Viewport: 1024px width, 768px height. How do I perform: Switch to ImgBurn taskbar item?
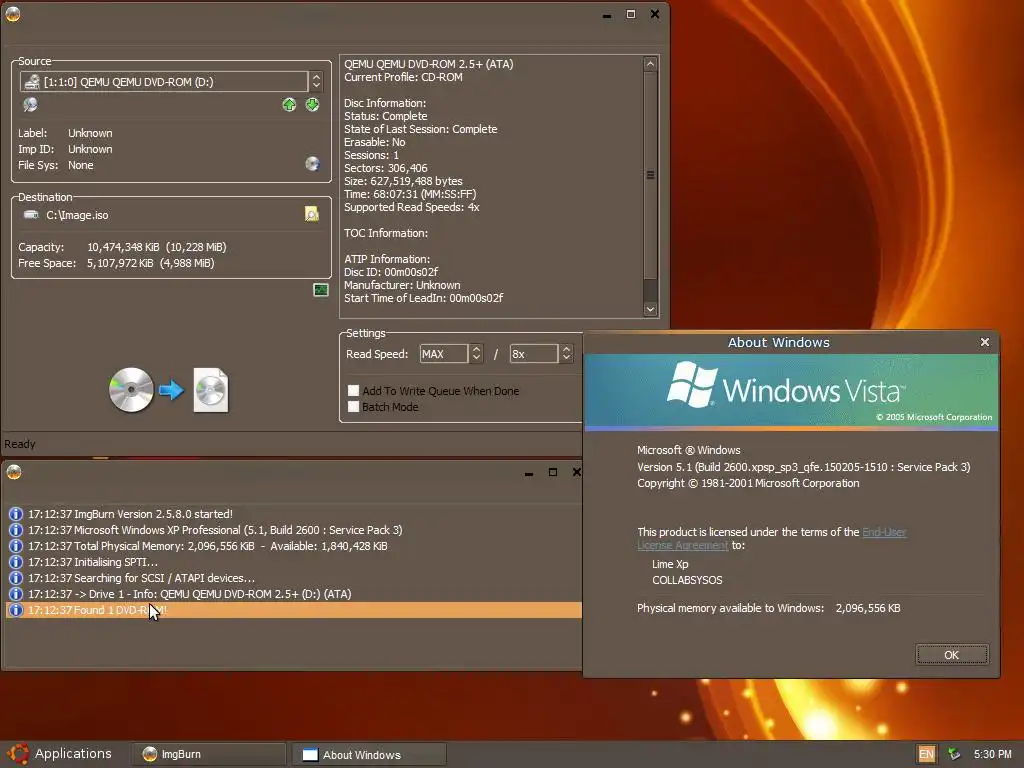click(208, 754)
